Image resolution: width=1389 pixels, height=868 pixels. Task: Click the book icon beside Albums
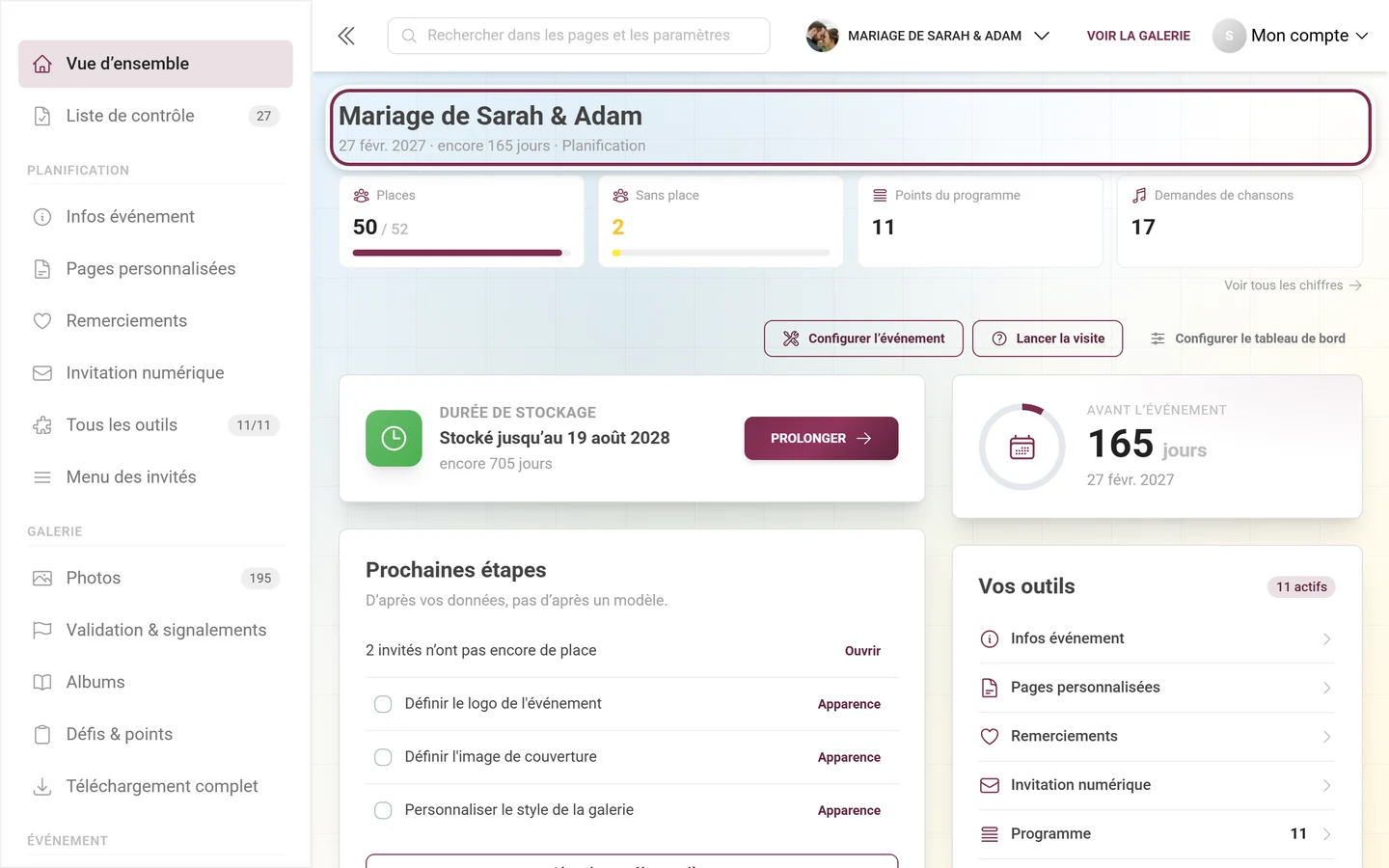(42, 682)
